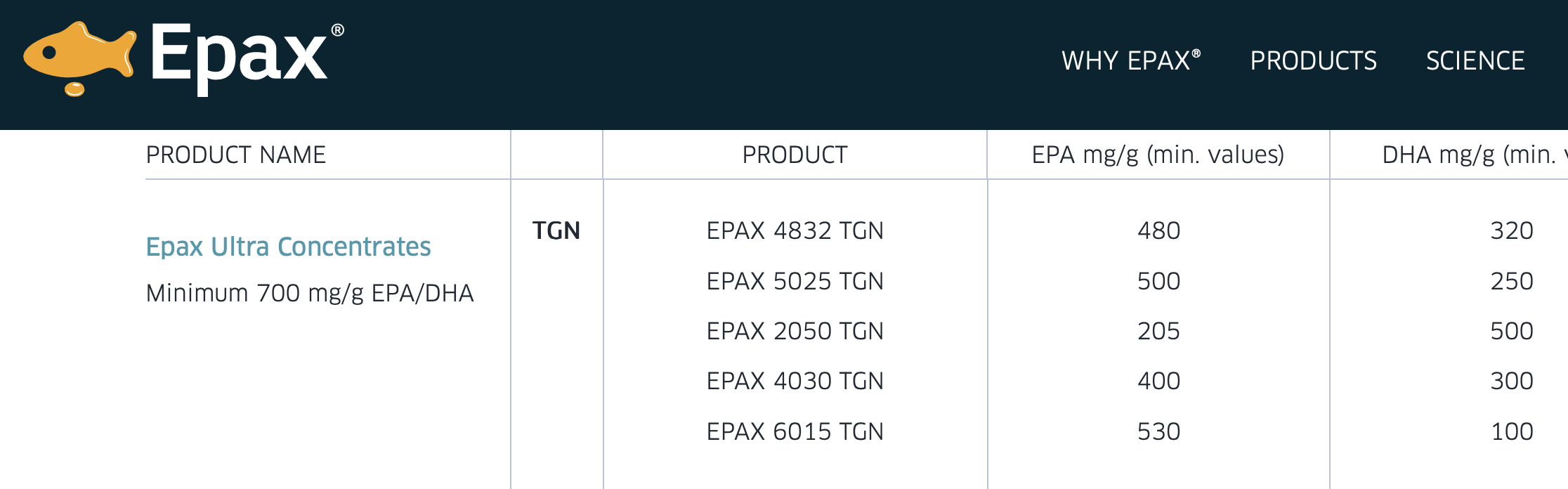Click the PRODUCT column header
Viewport: 1568px width, 489px height.
[795, 155]
